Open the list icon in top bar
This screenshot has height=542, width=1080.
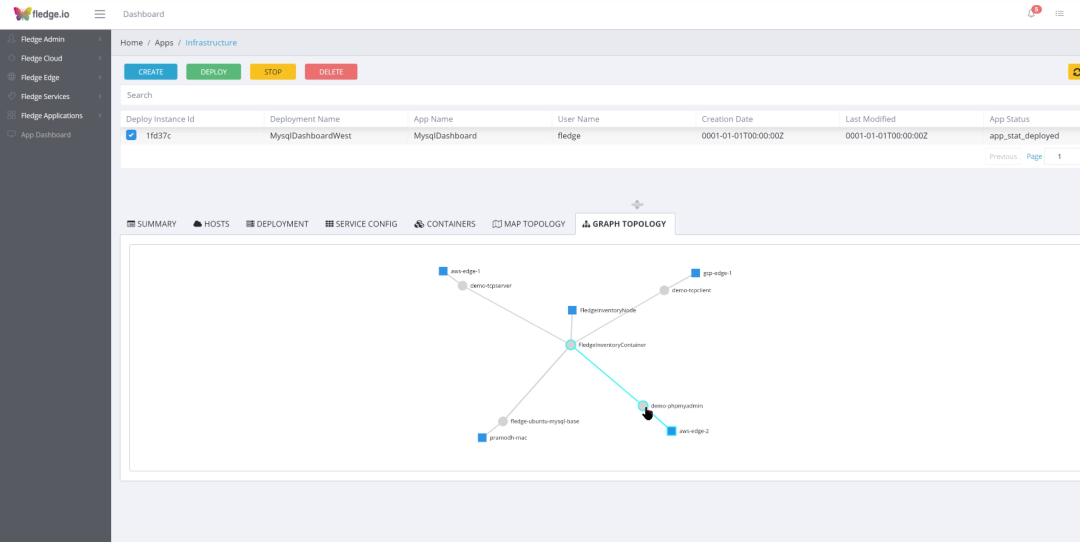(1059, 14)
